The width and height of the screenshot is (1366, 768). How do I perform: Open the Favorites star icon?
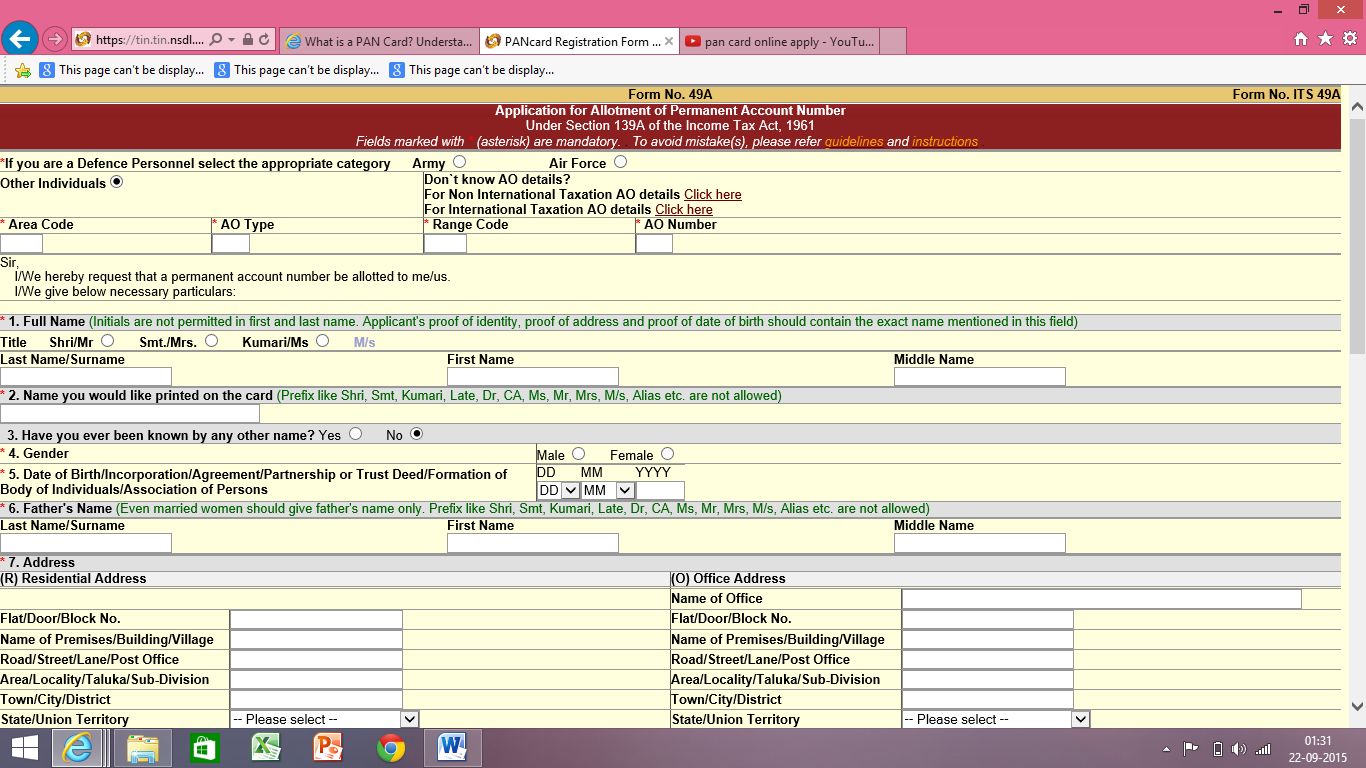1325,39
